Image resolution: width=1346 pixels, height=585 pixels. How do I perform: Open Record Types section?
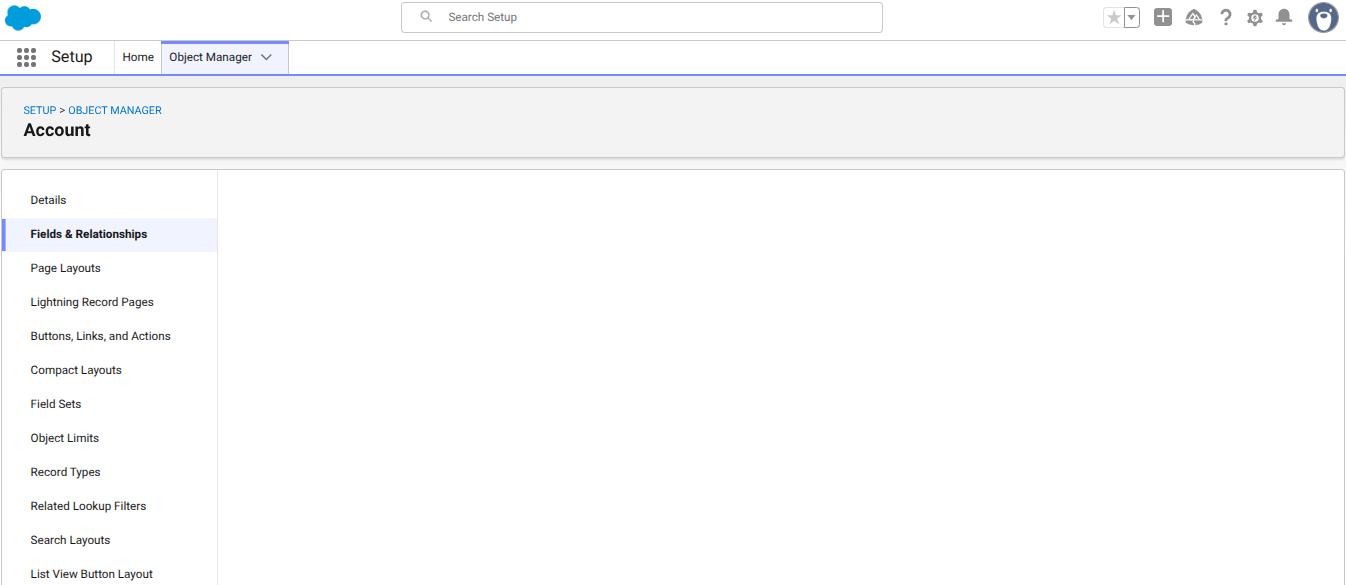pos(110,472)
